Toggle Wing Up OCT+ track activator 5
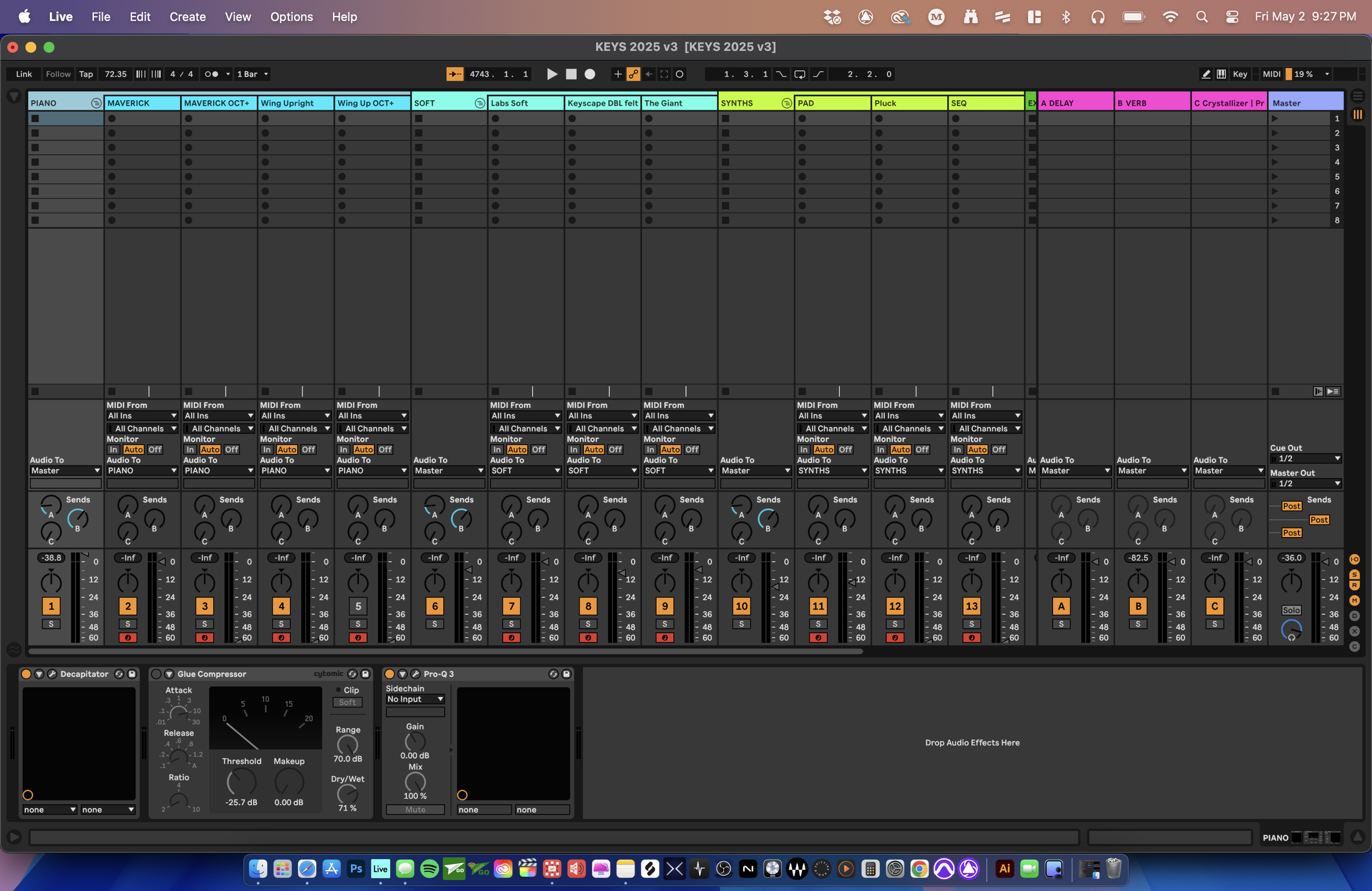1372x891 pixels. [357, 606]
